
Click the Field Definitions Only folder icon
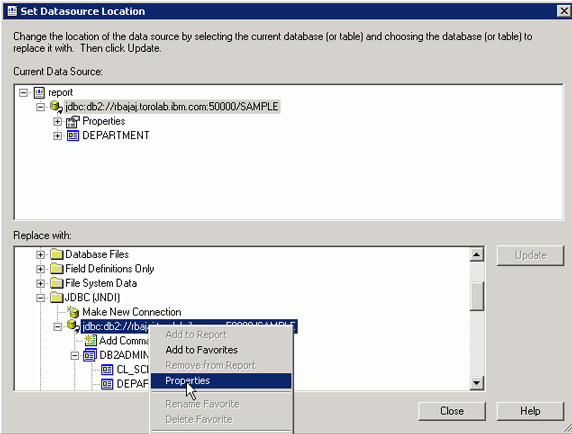tap(57, 269)
